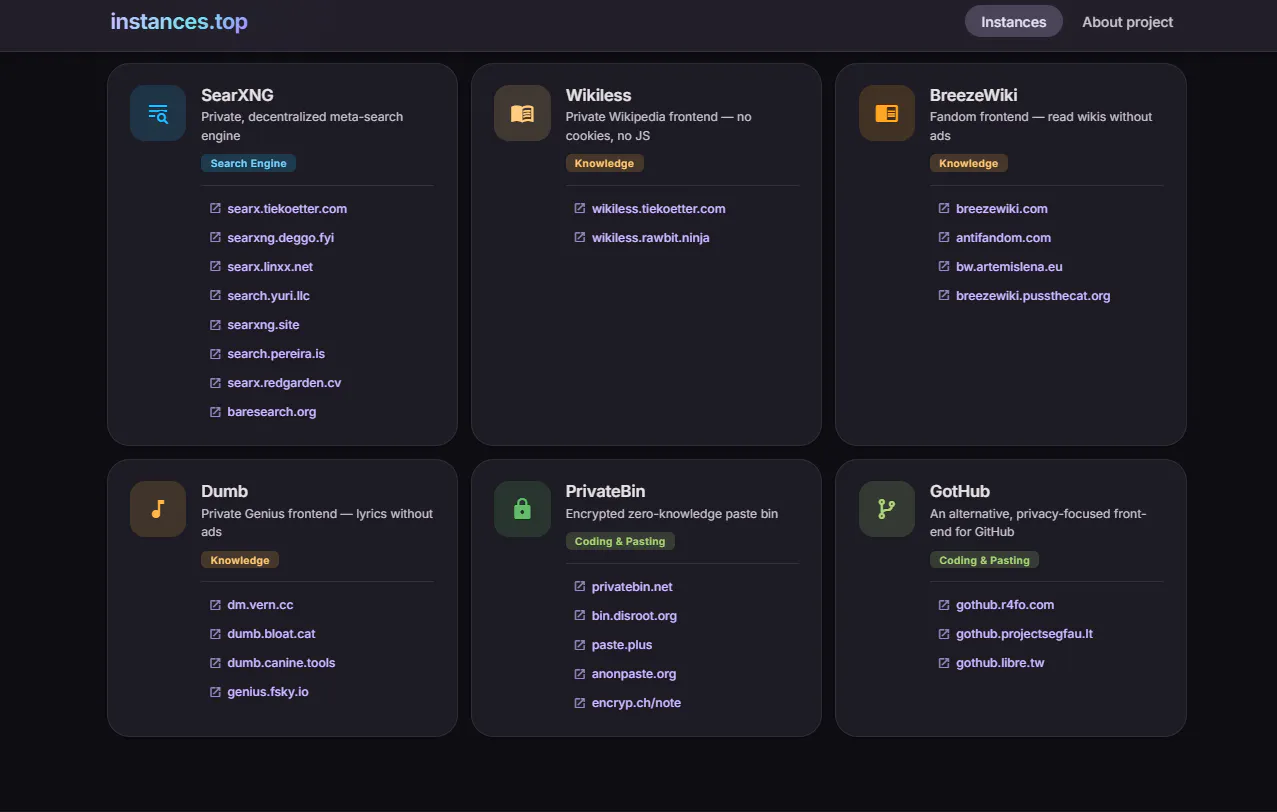This screenshot has height=812, width=1277.
Task: Click external link icon beside antifandom.com
Action: pos(944,238)
